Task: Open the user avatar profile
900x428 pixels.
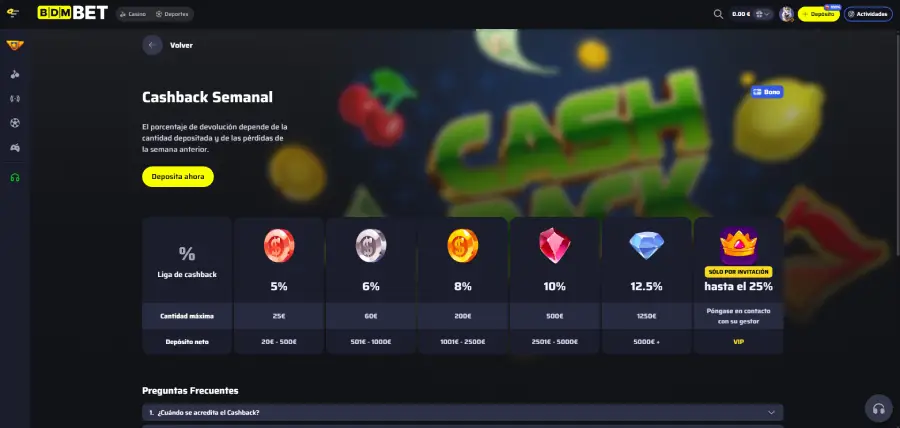Action: (786, 14)
